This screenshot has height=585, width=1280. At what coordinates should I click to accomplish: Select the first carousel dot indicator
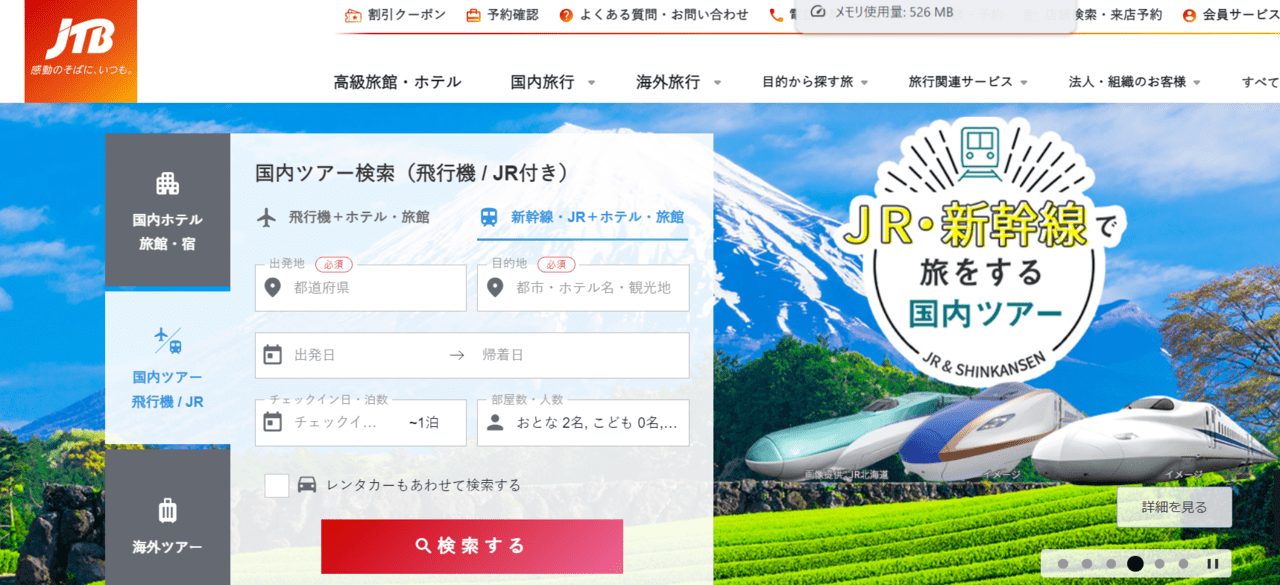[x=1062, y=564]
